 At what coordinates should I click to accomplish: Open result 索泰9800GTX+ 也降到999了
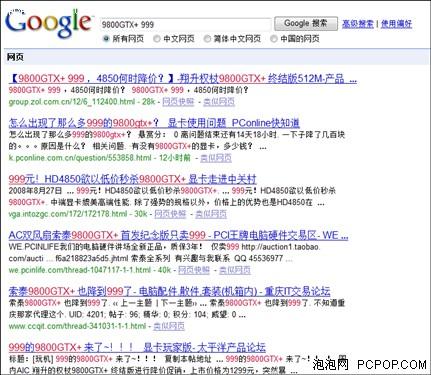click(x=169, y=291)
